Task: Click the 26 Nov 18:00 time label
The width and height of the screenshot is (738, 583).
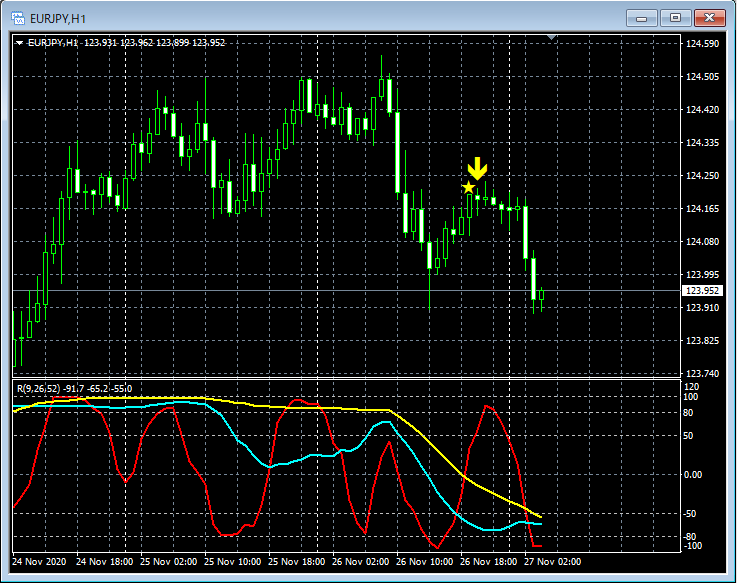Action: pyautogui.click(x=489, y=562)
